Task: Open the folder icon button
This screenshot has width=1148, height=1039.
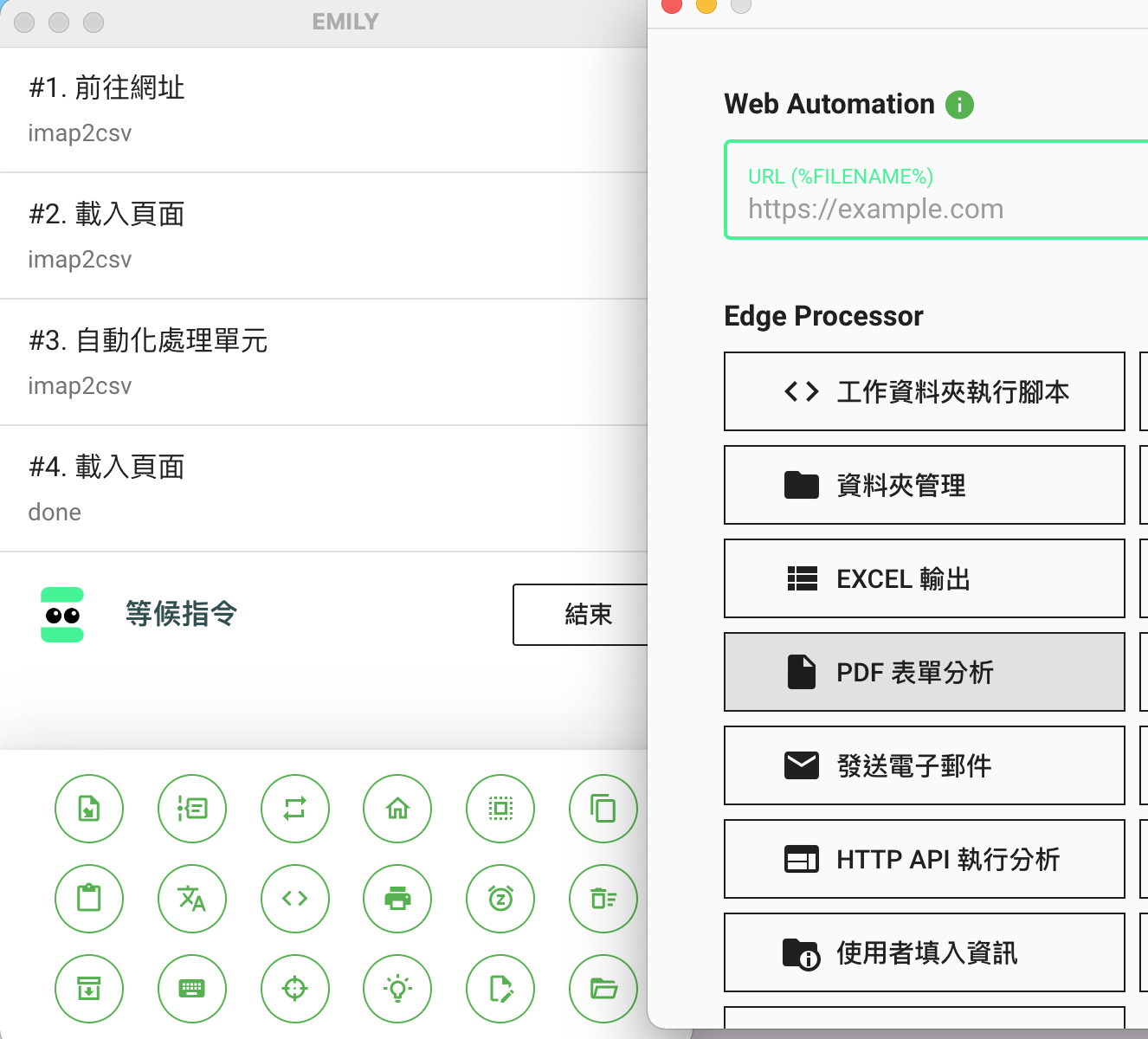Action: 603,988
